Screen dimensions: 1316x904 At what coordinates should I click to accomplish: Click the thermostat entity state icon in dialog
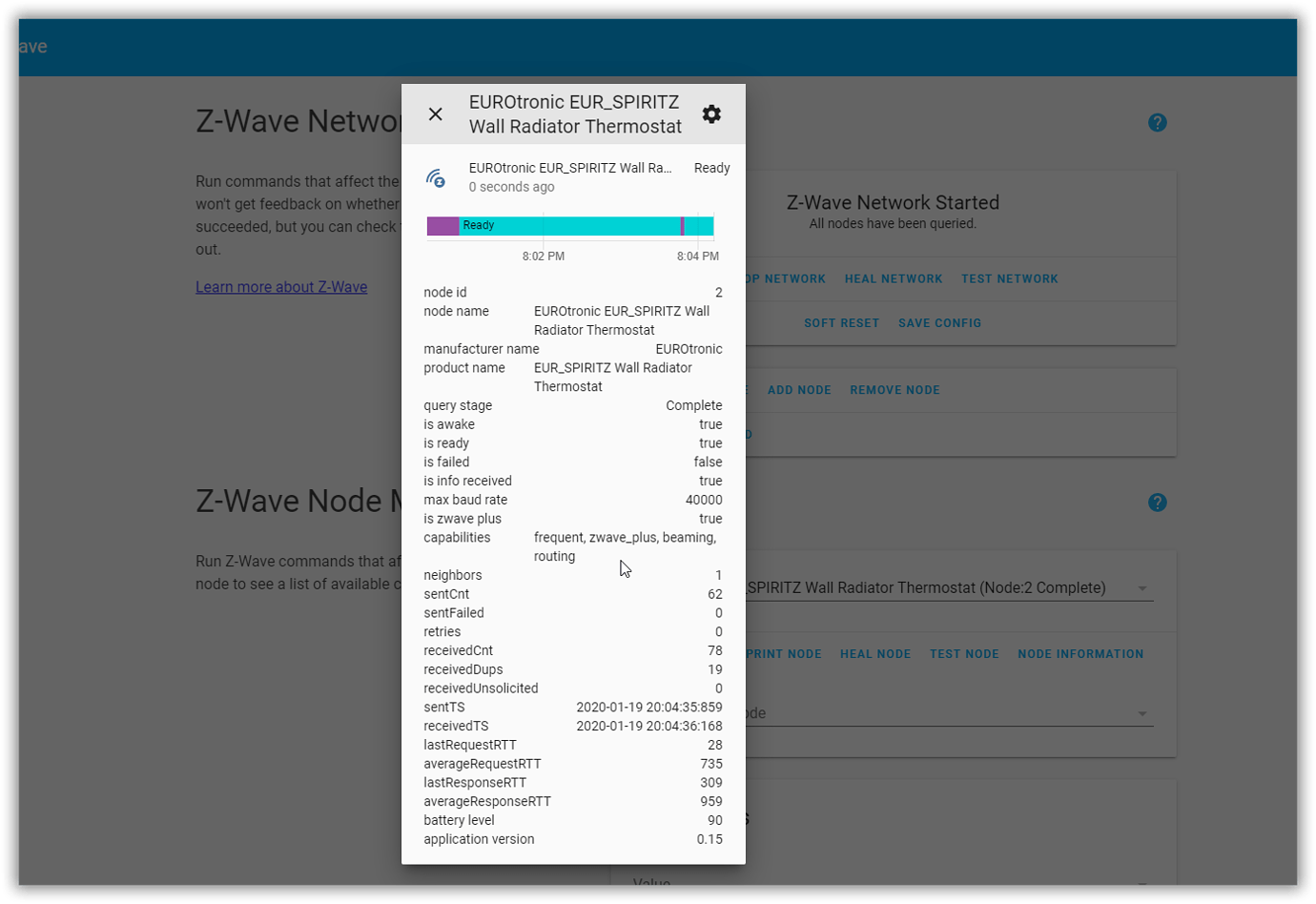click(x=438, y=176)
